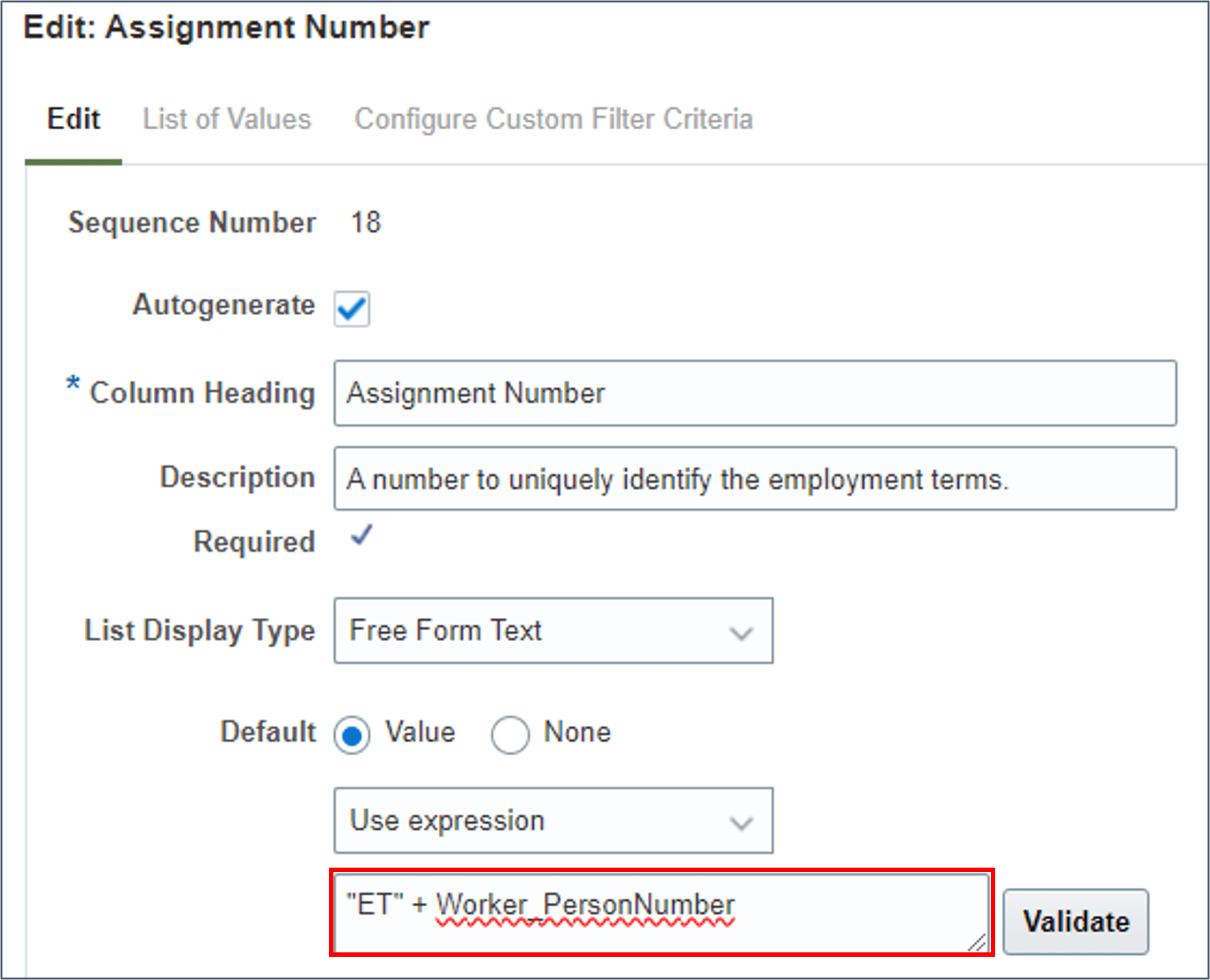Expand the Use expression dropdown

point(553,821)
